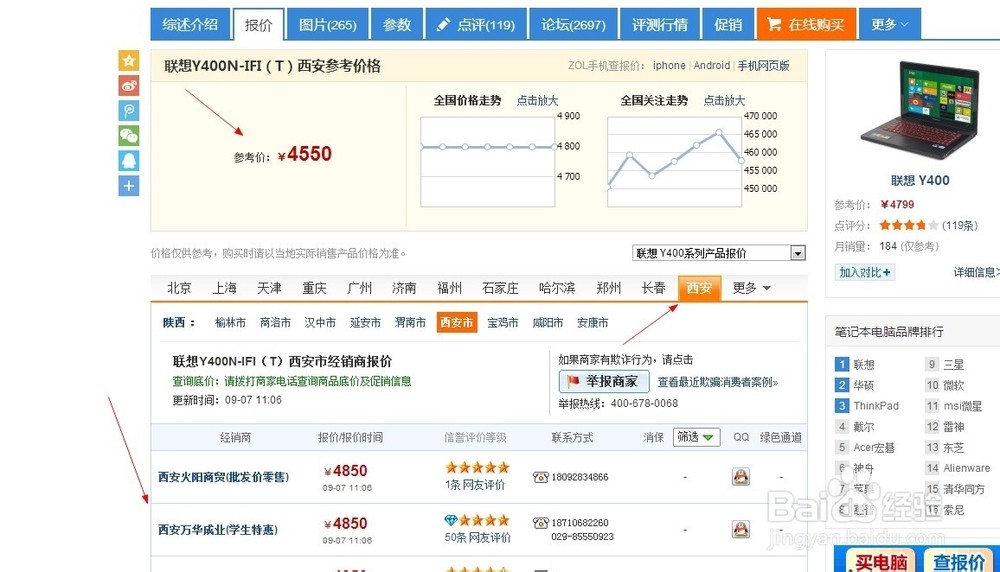Select the 报价 tab
Image resolution: width=1000 pixels, height=572 pixels.
[x=258, y=25]
